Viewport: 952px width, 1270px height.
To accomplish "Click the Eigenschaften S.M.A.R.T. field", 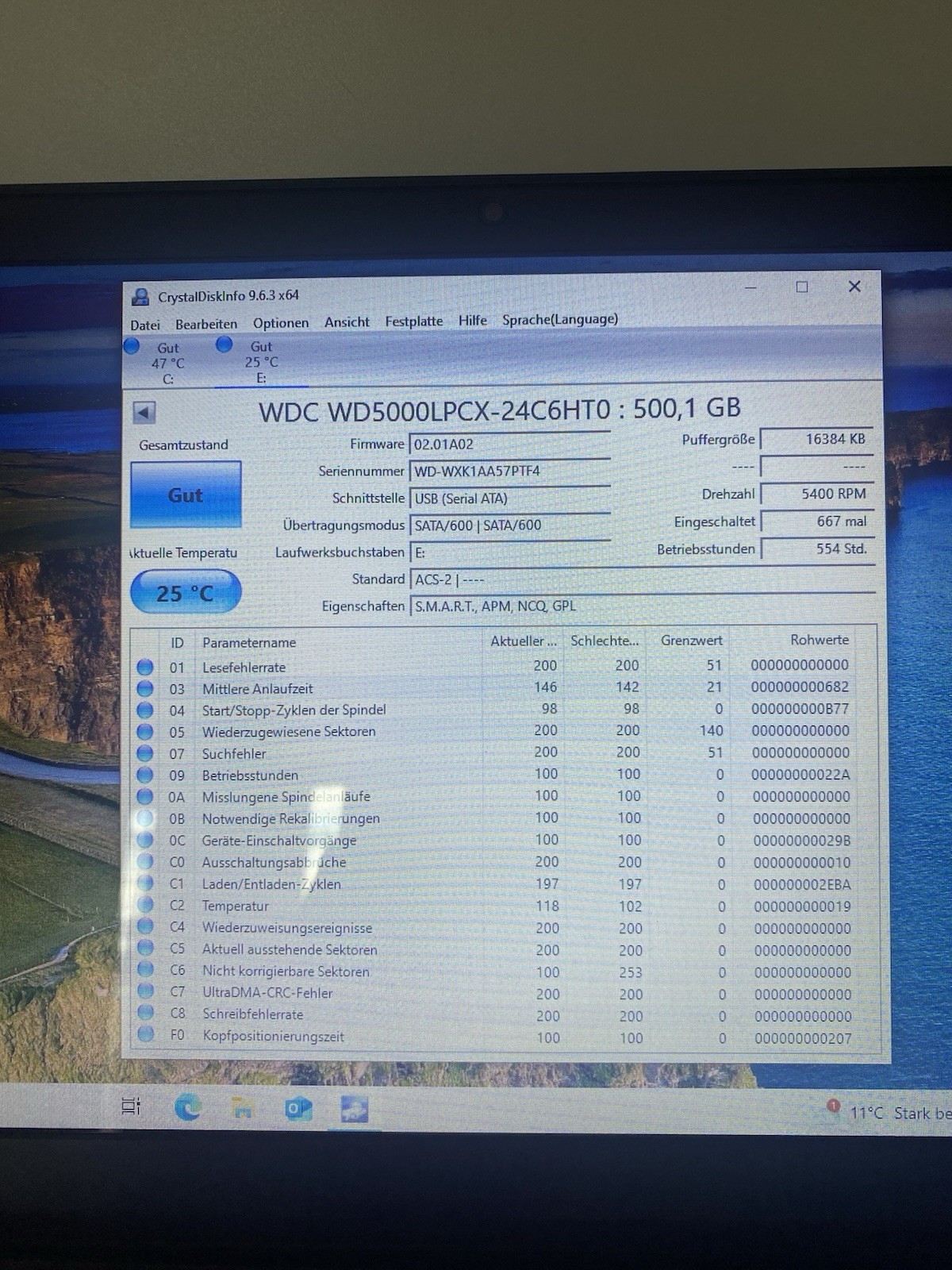I will (x=643, y=606).
